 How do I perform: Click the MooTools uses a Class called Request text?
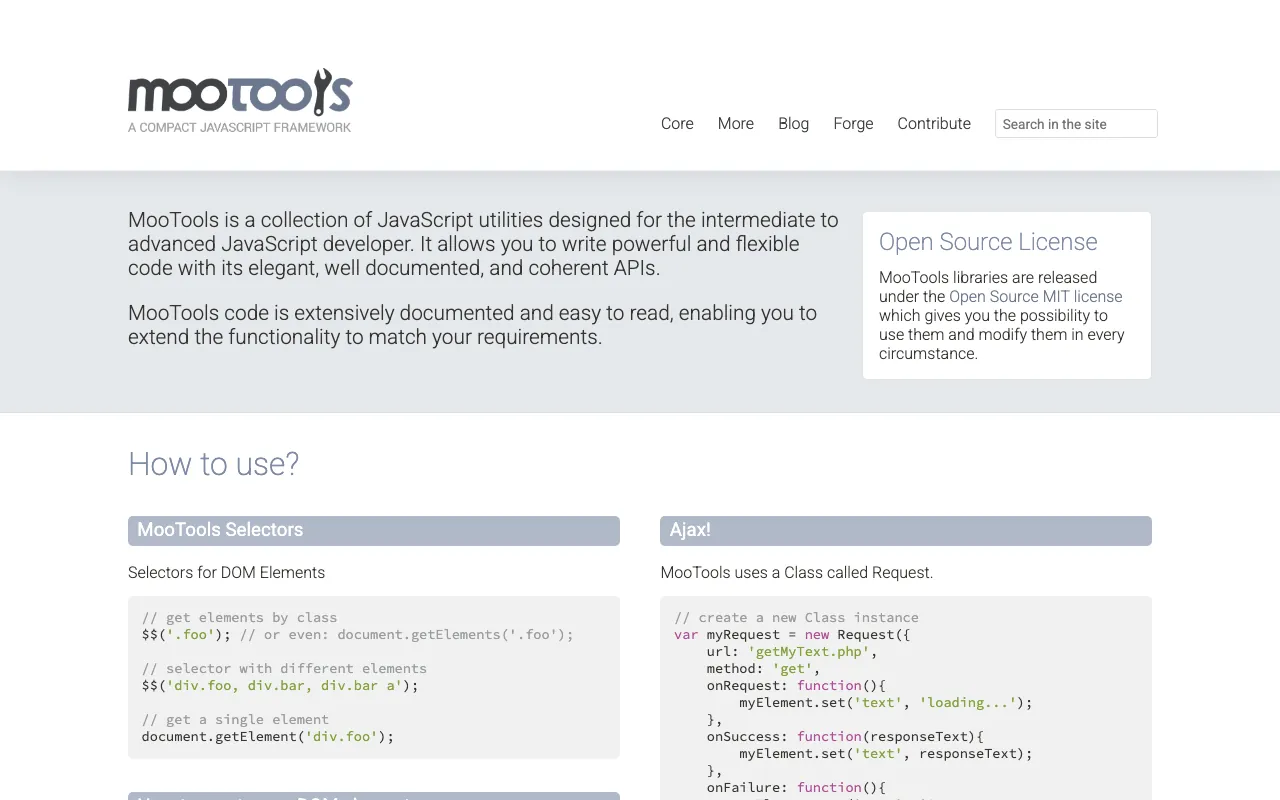coord(797,573)
